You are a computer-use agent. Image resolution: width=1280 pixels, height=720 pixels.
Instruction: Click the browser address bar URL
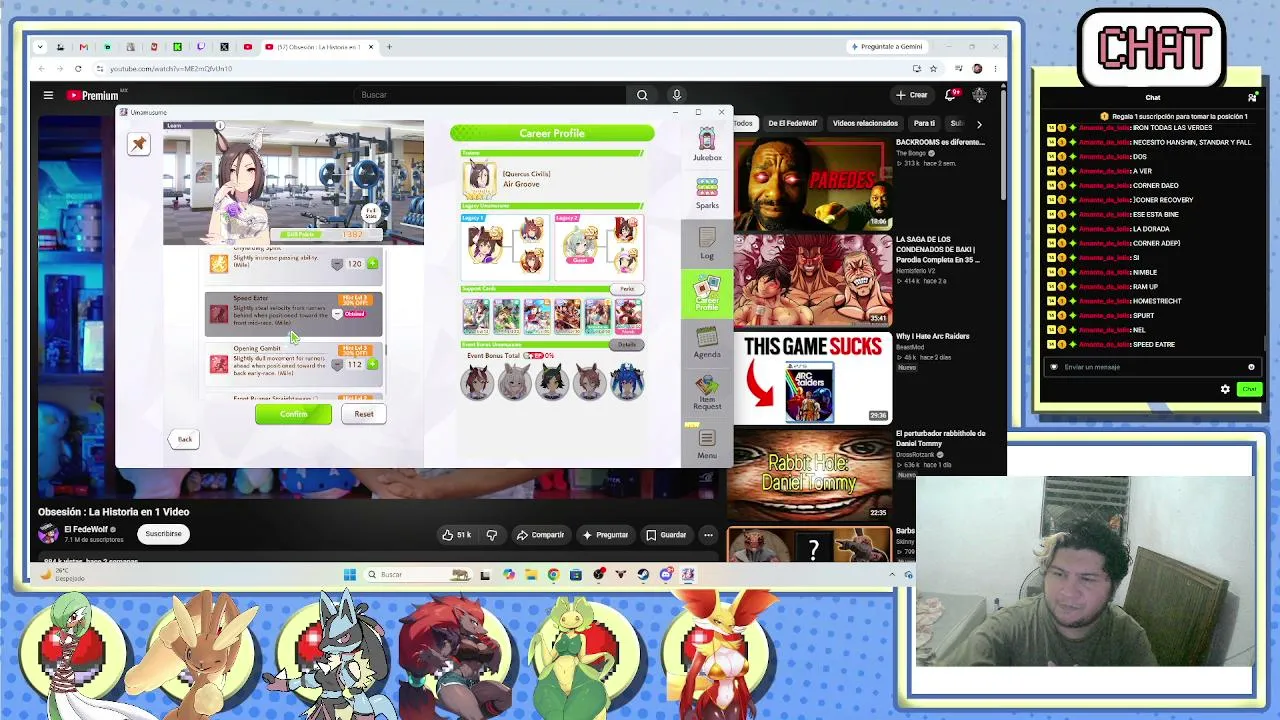(x=171, y=69)
